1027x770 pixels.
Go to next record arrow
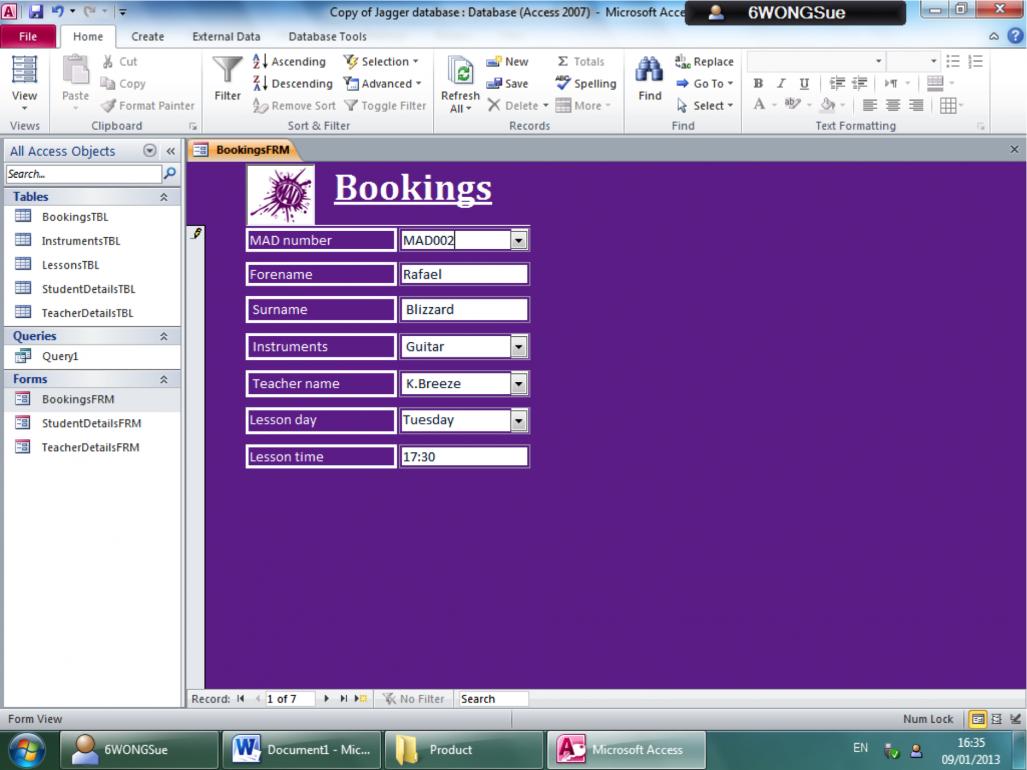coord(326,699)
